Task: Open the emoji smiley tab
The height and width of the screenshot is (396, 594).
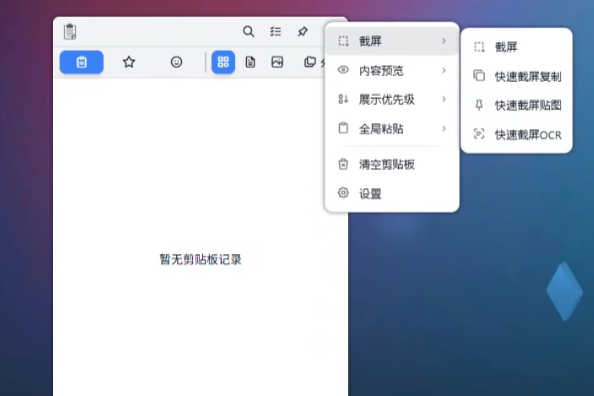Action: point(176,62)
